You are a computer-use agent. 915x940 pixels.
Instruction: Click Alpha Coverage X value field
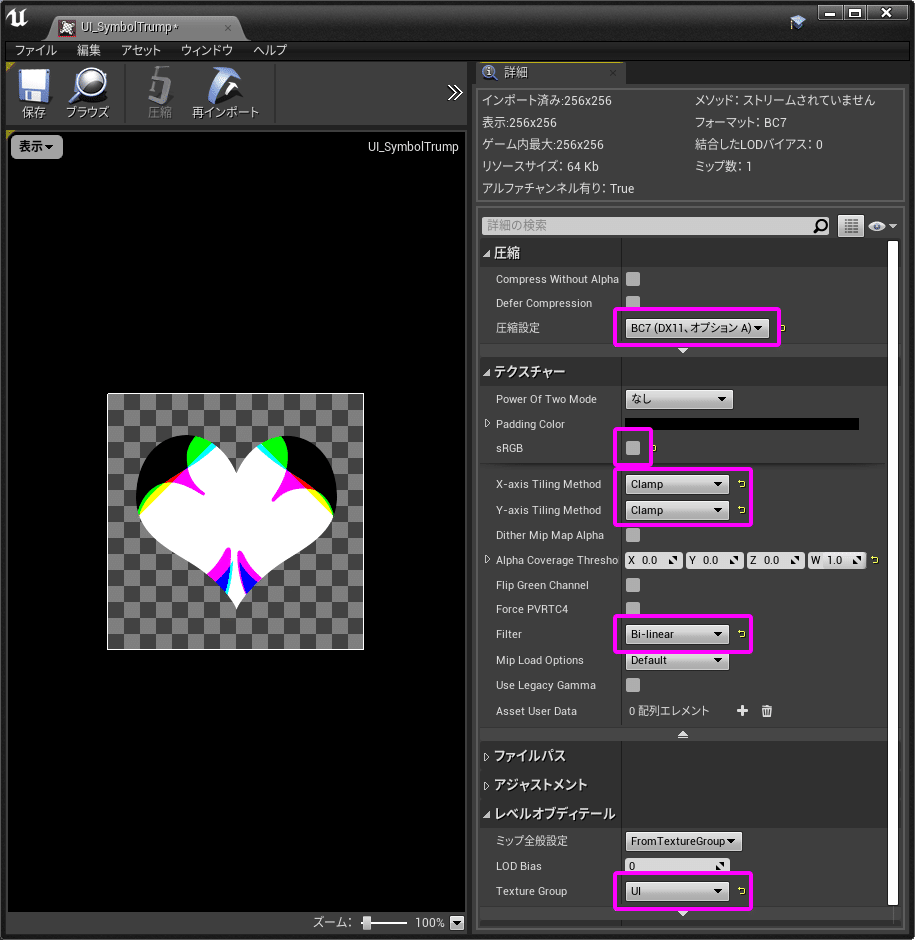(x=653, y=560)
